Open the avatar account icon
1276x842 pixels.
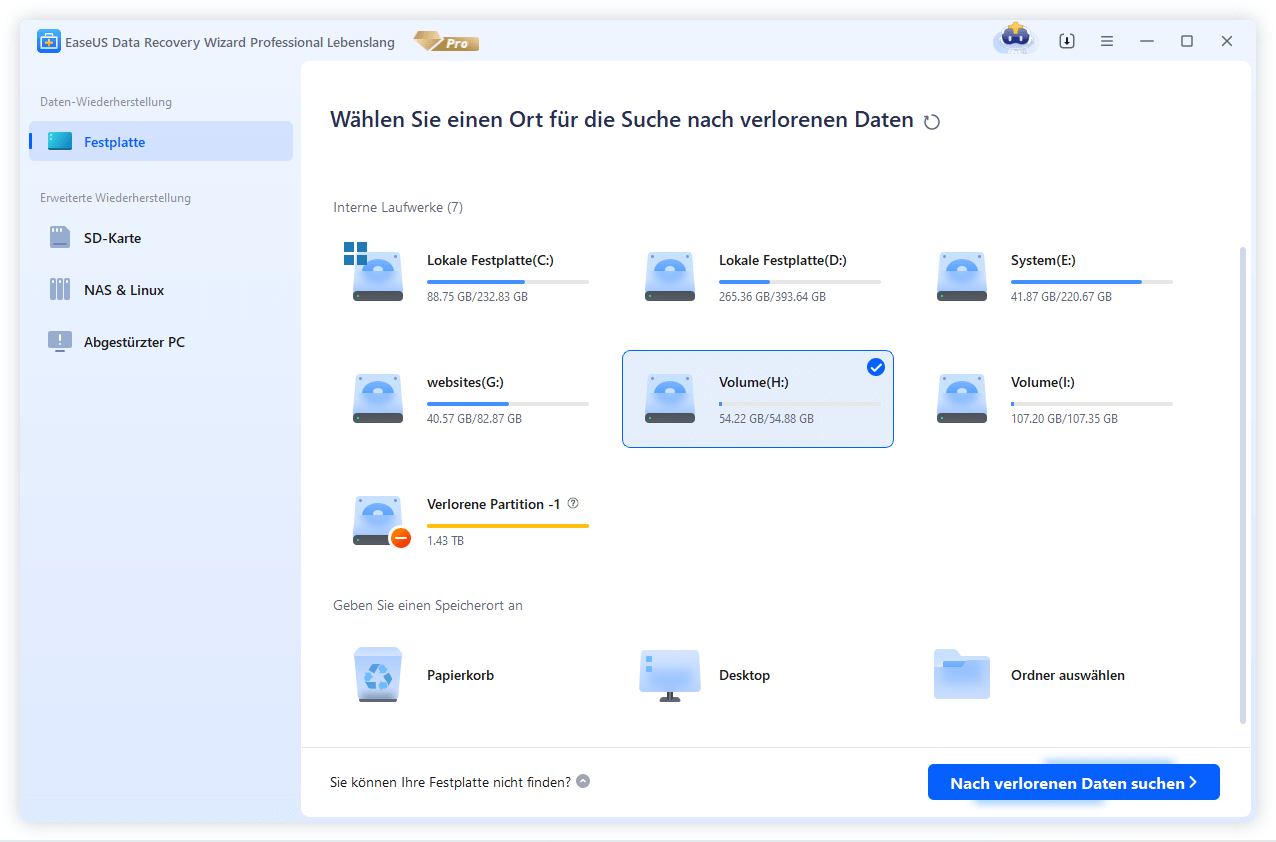(1015, 40)
